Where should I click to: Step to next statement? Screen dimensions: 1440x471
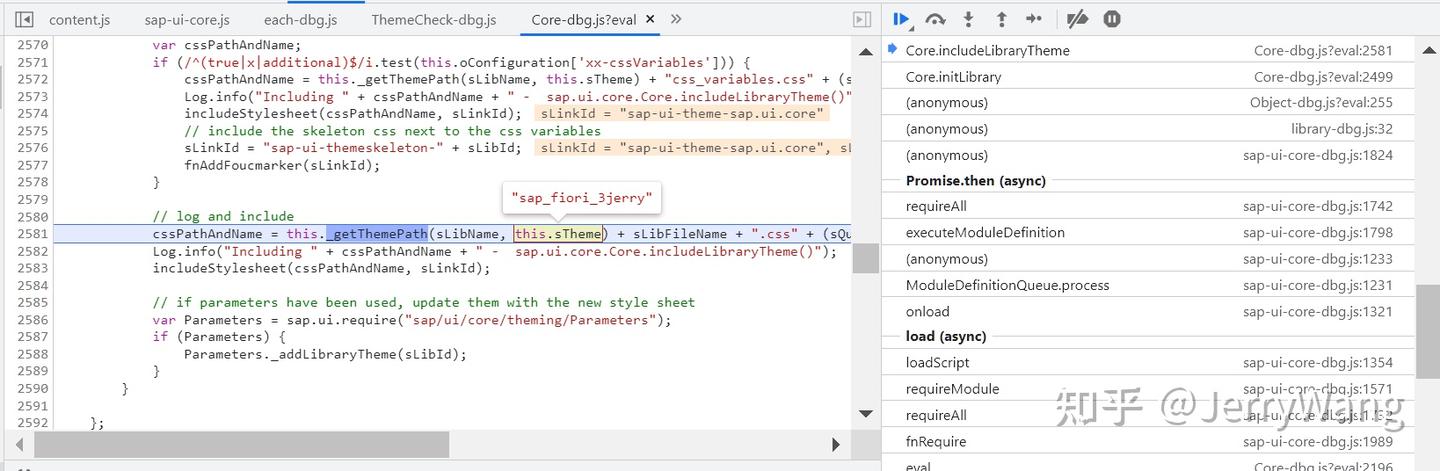click(x=1034, y=19)
